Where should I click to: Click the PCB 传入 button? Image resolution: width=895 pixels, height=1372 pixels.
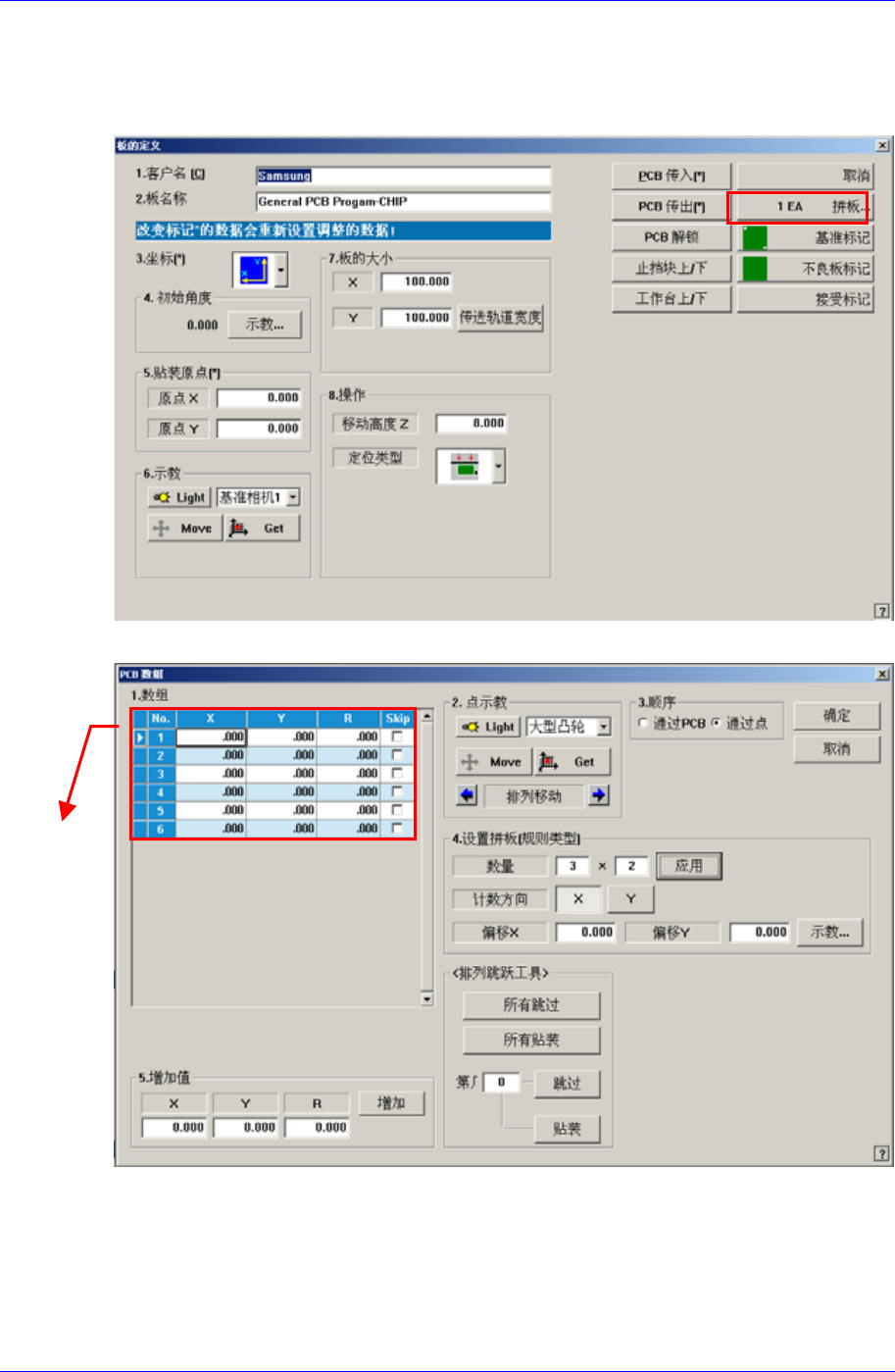(671, 177)
